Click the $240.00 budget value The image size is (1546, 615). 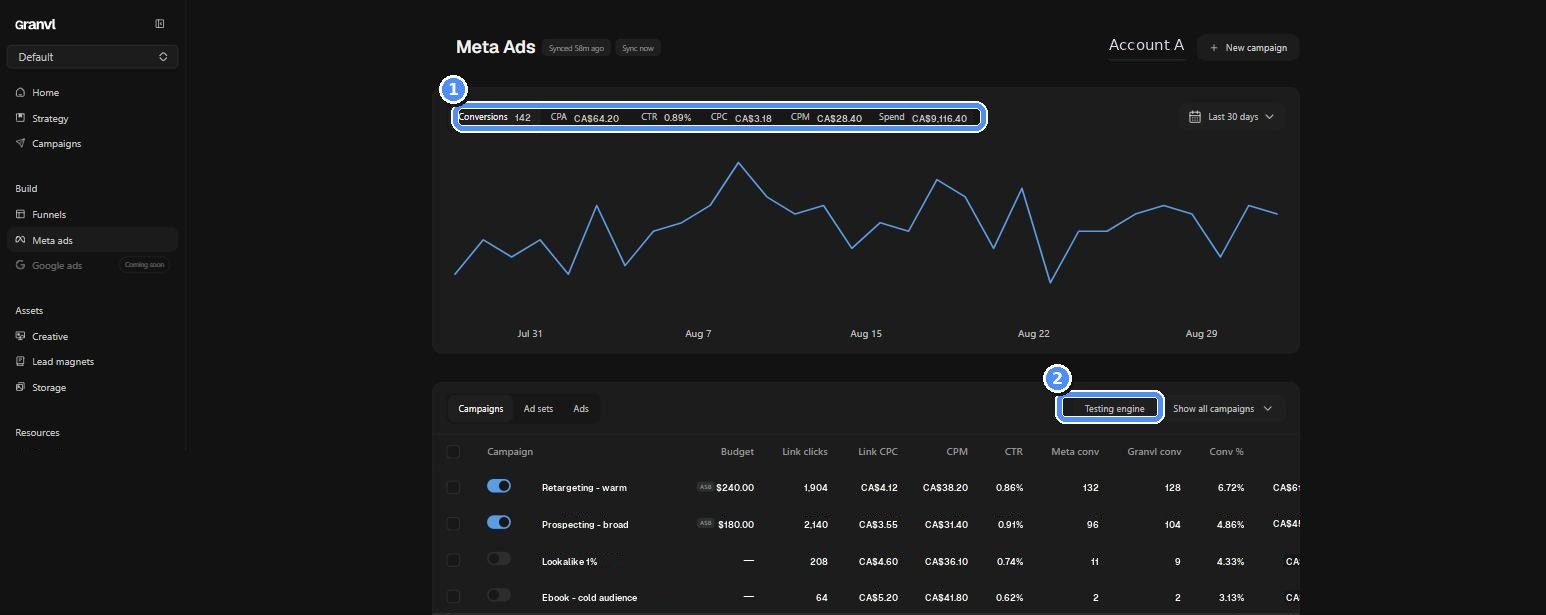[x=735, y=488]
